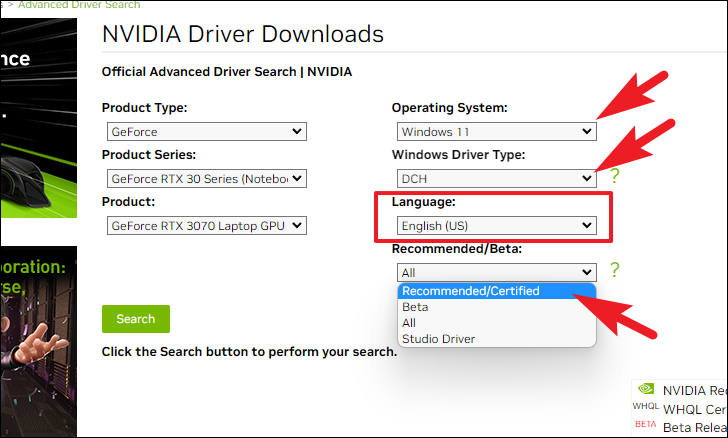Click the 'Click the Search button to perform your search.' text
This screenshot has height=438, width=728.
point(249,352)
